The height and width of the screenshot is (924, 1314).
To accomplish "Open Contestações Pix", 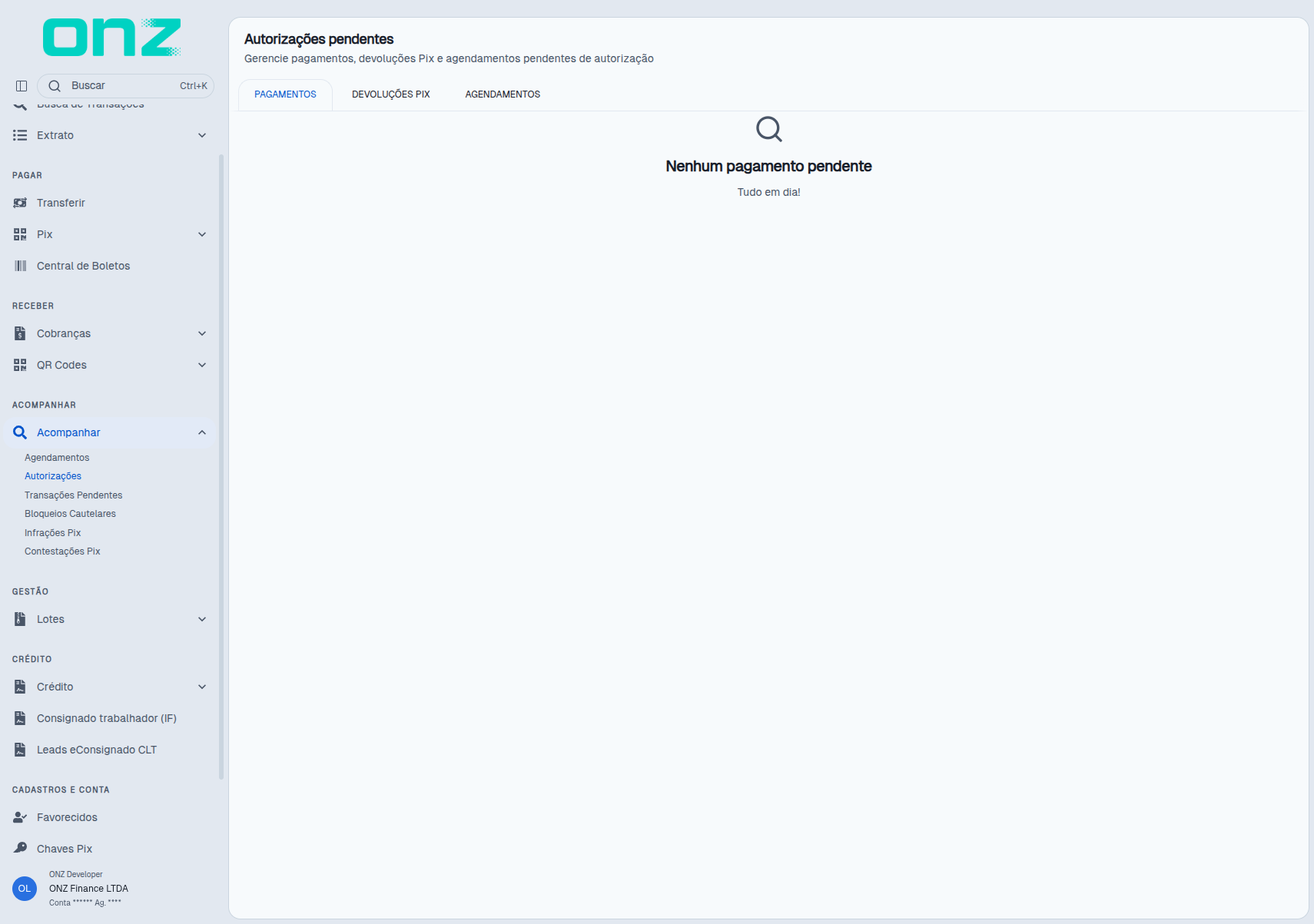I will click(x=62, y=551).
